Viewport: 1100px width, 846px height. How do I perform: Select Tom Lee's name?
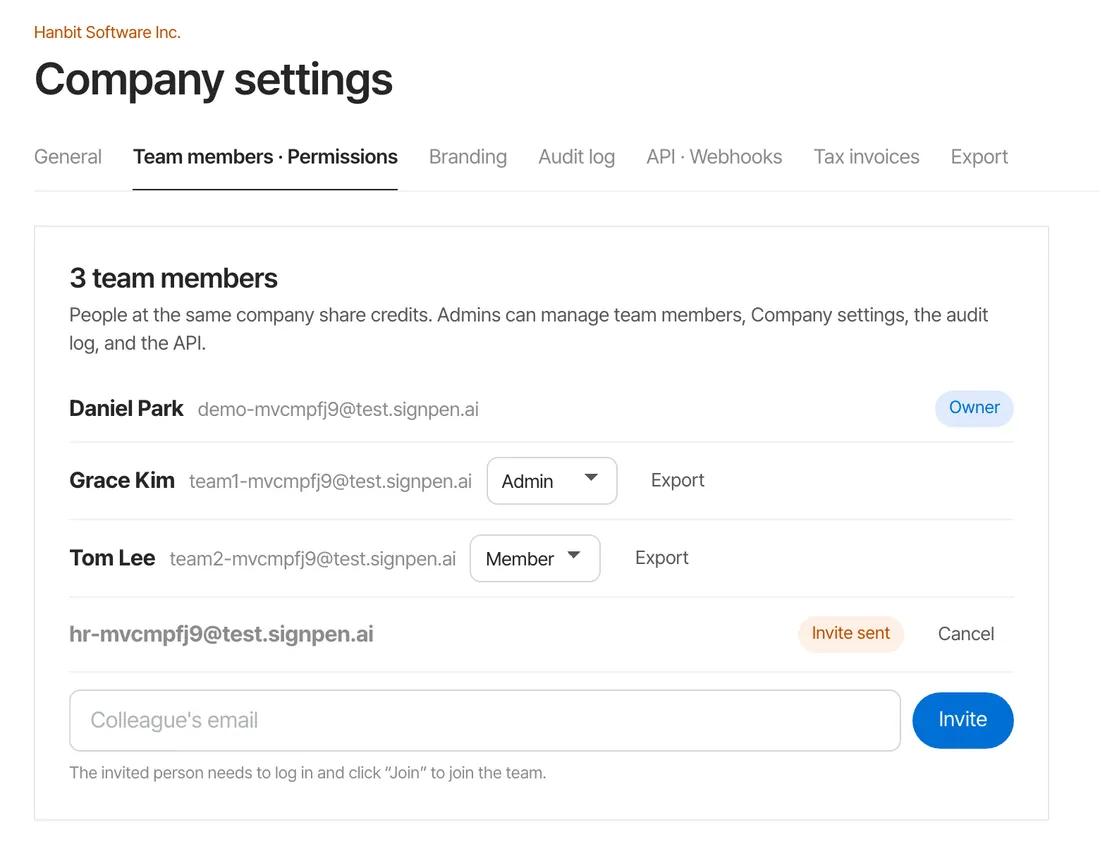click(x=112, y=558)
